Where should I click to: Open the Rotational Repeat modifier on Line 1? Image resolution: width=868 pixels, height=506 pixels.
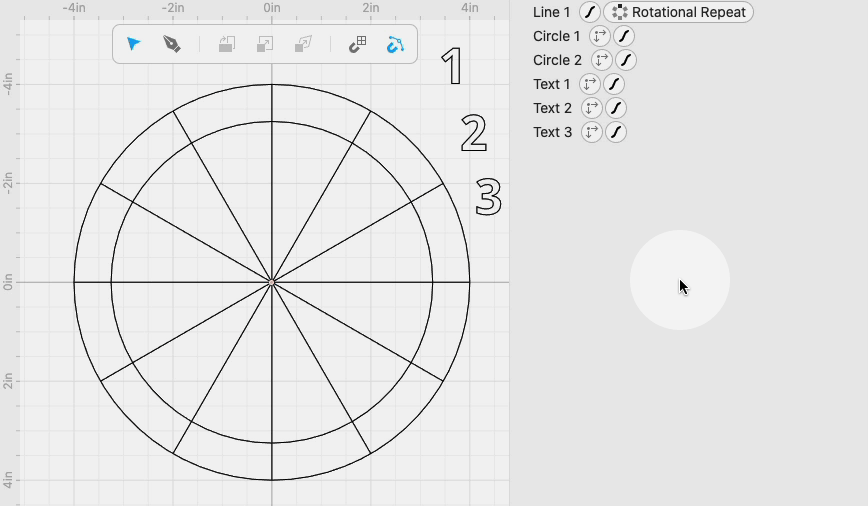(679, 12)
